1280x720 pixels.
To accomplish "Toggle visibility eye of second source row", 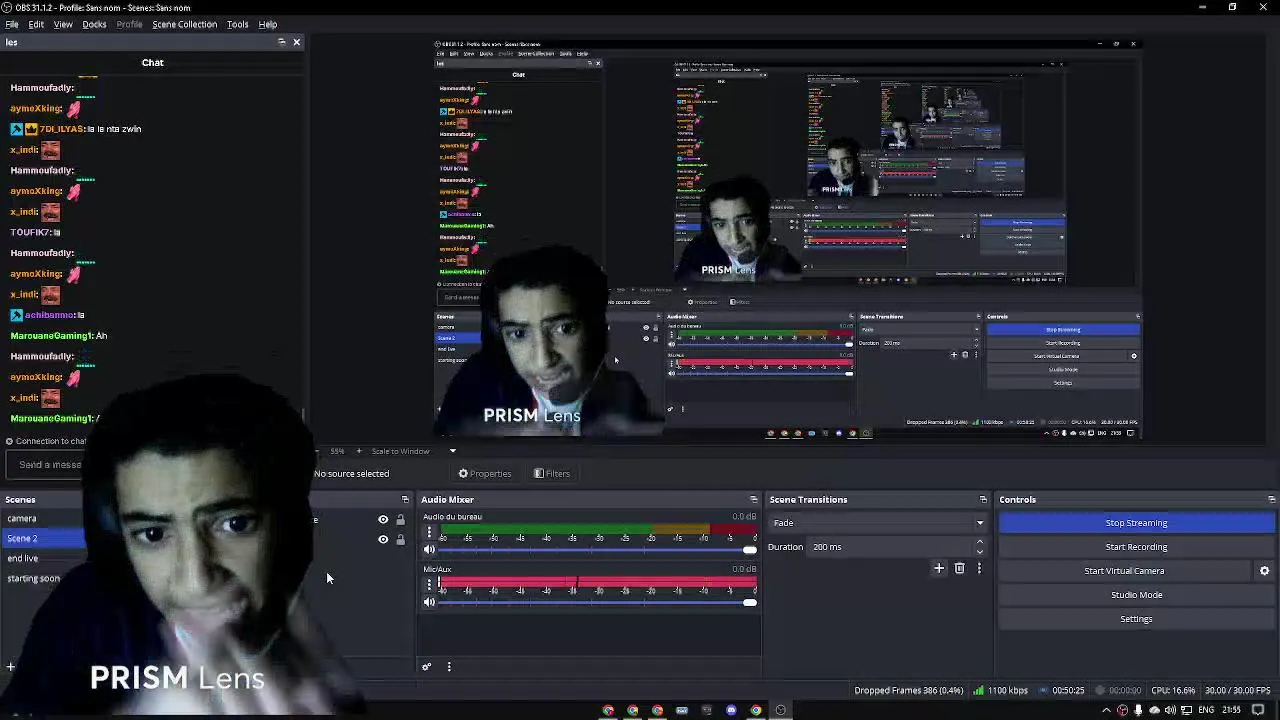I will (383, 540).
